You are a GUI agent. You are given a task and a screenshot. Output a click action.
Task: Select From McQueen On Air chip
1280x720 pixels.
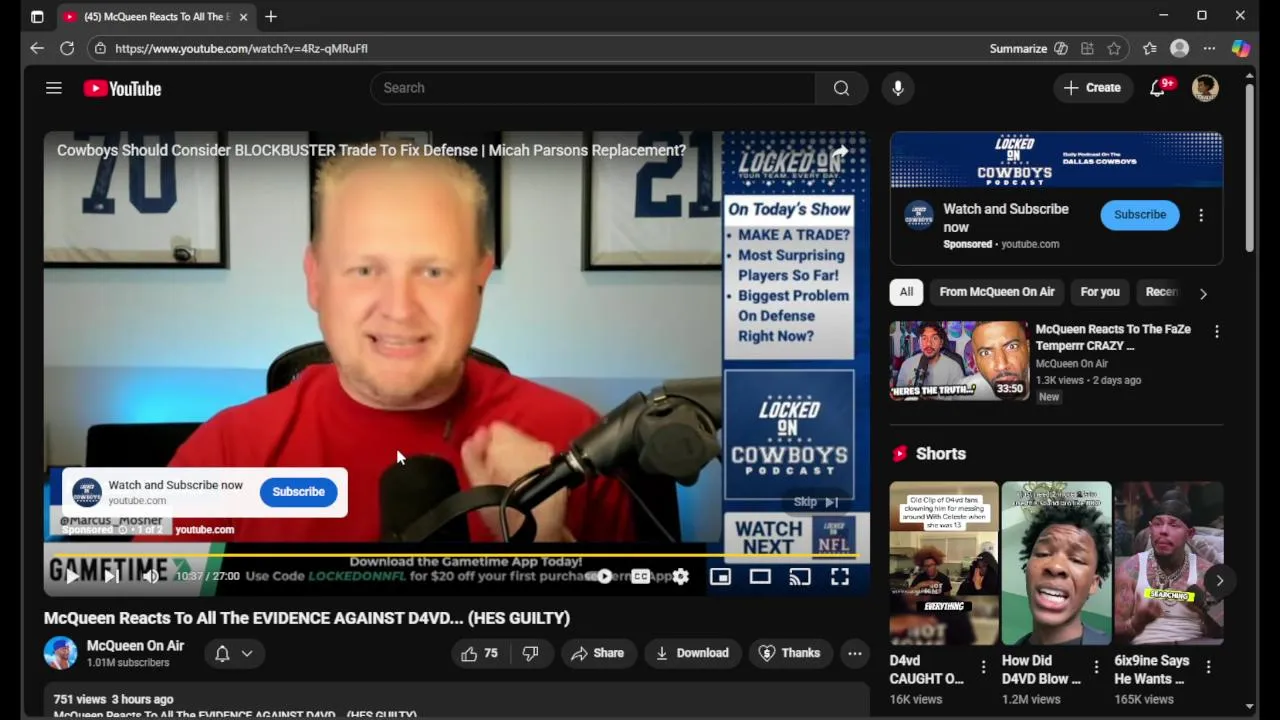pos(997,292)
